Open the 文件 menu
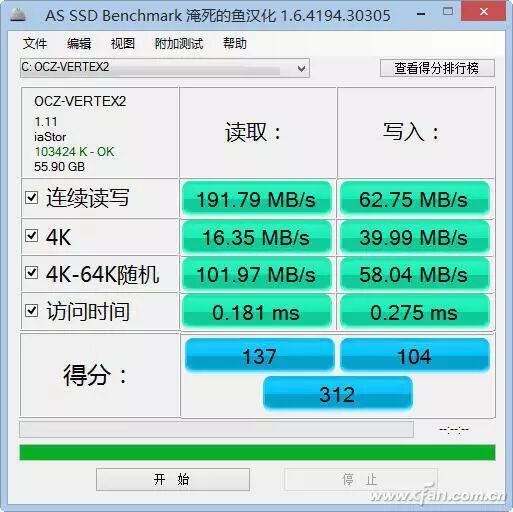 coord(35,43)
